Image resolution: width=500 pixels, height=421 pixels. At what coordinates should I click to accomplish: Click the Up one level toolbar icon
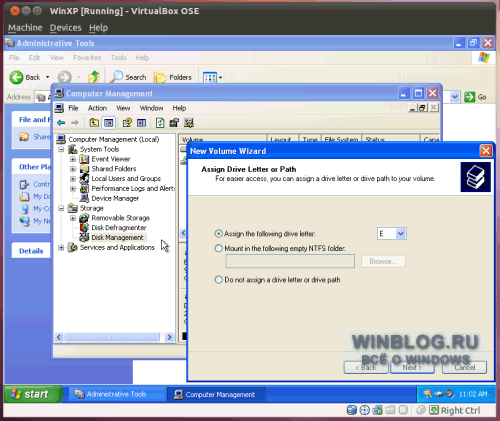(x=94, y=123)
